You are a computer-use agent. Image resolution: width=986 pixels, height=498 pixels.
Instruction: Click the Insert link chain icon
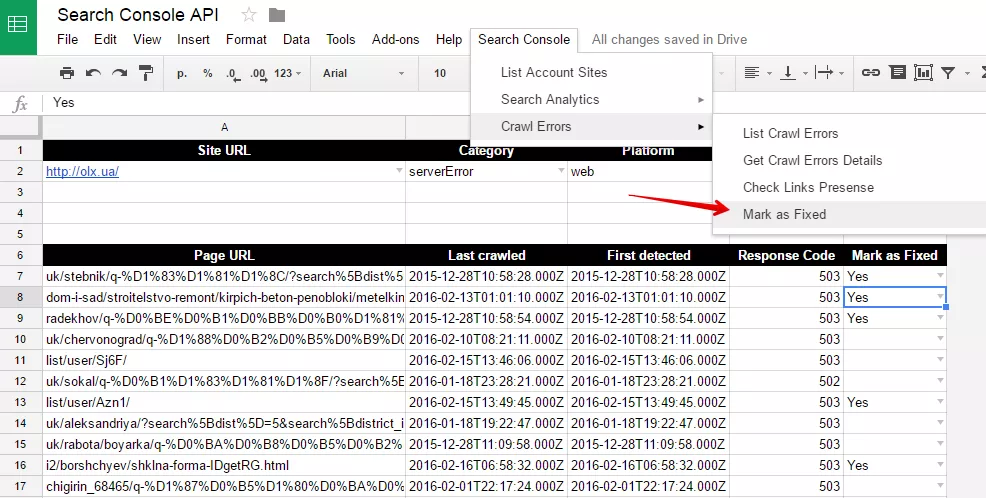click(870, 73)
